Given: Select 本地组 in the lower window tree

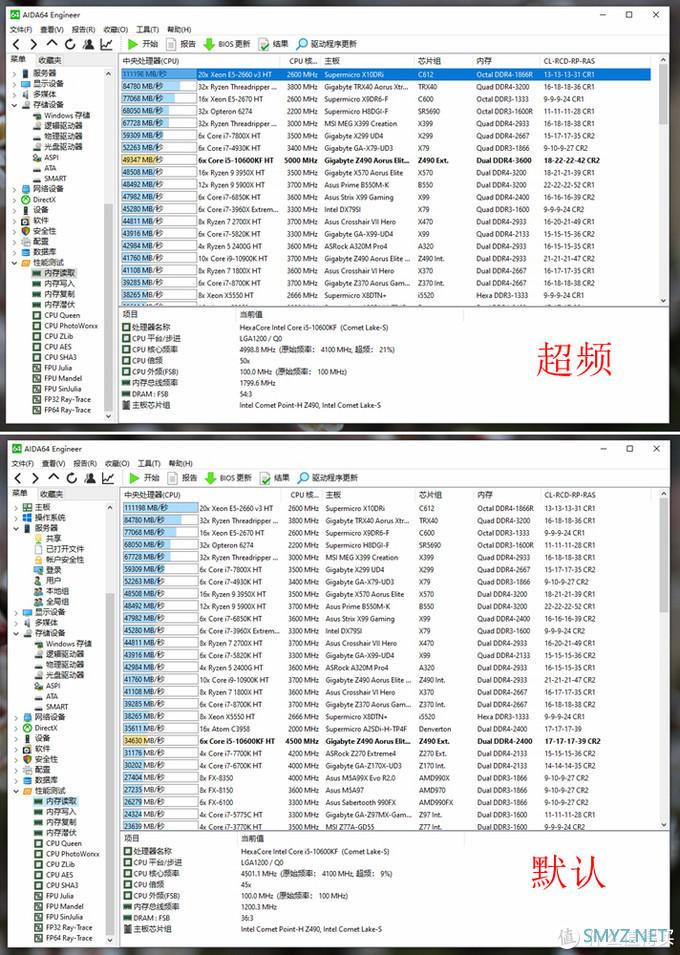Looking at the screenshot, I should (57, 591).
